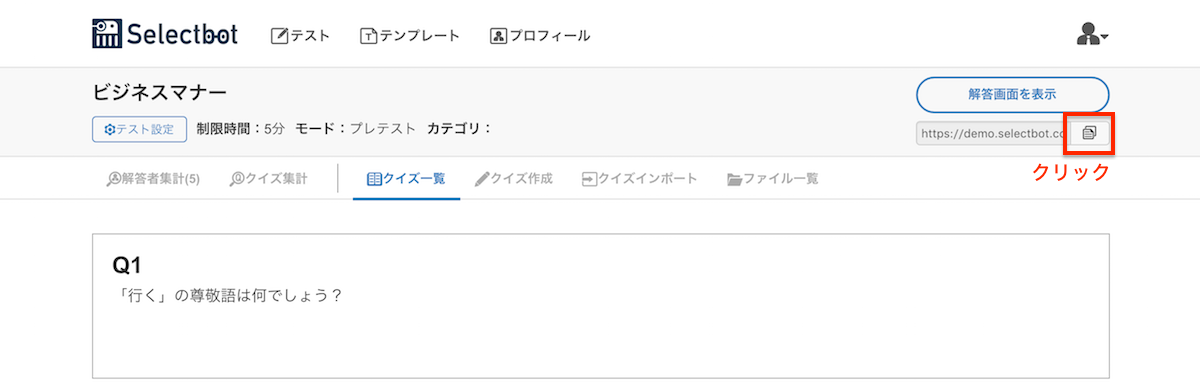This screenshot has height=385, width=1200.
Task: Click the クイズ作成 pencil icon
Action: click(x=483, y=179)
